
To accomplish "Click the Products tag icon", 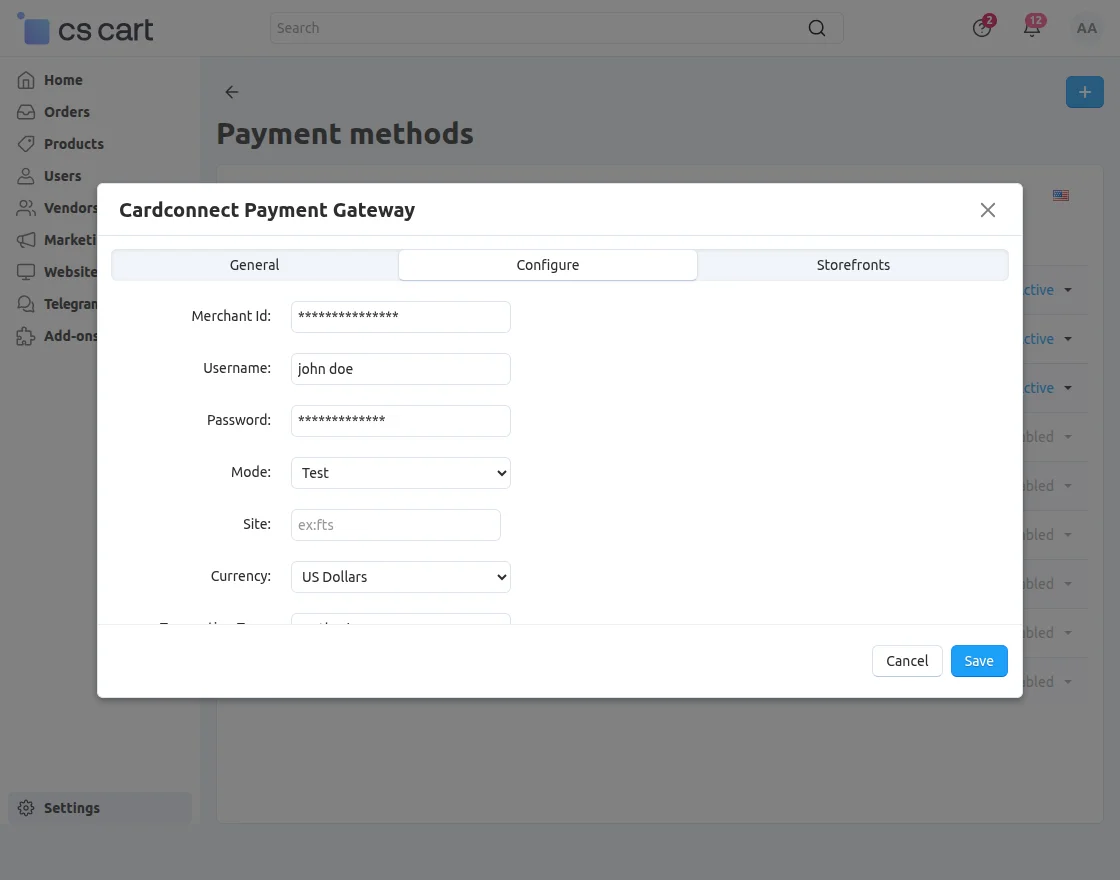I will [x=26, y=144].
